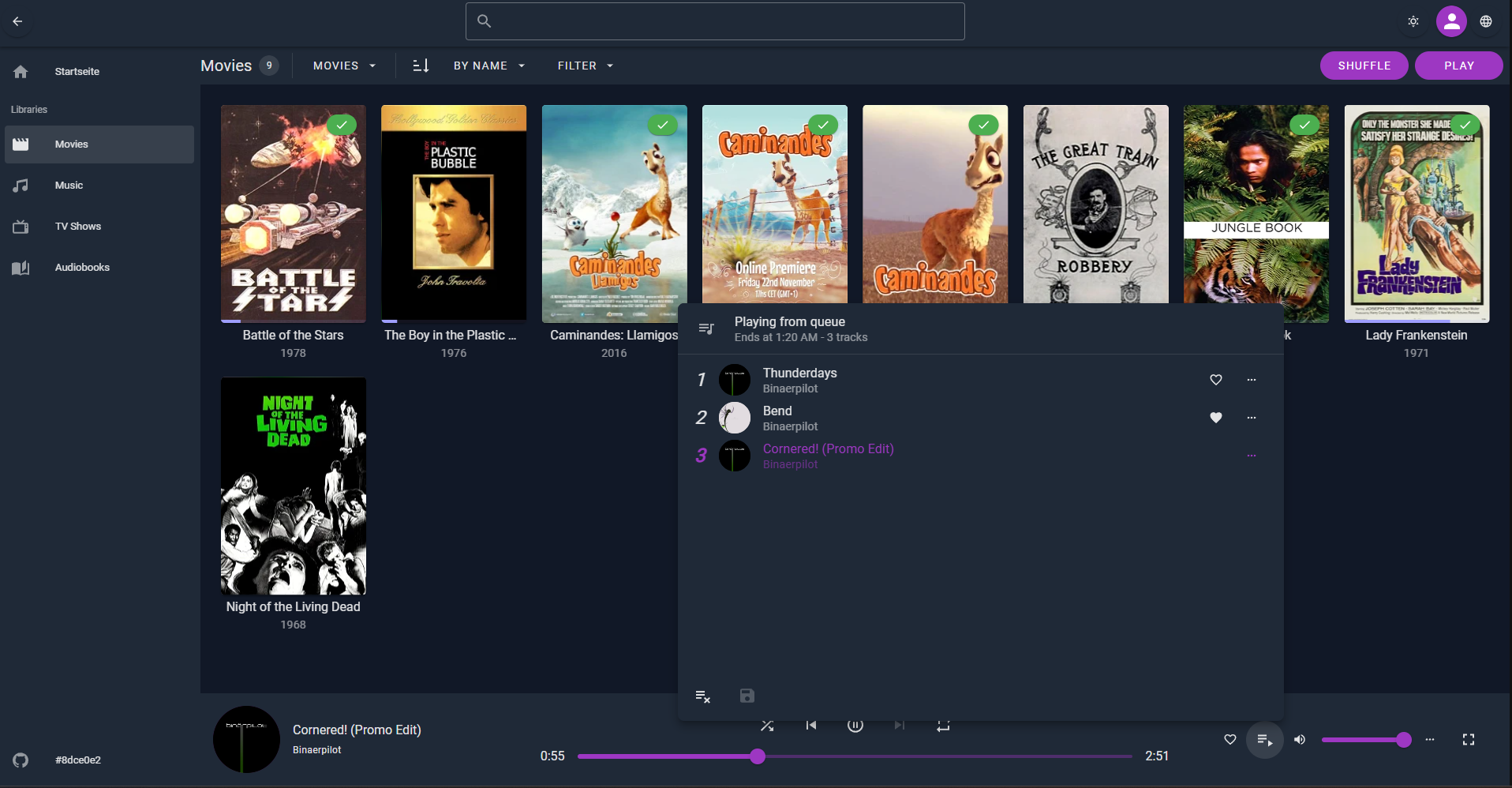Mute the volume speaker icon
The height and width of the screenshot is (788, 1512).
(1300, 740)
